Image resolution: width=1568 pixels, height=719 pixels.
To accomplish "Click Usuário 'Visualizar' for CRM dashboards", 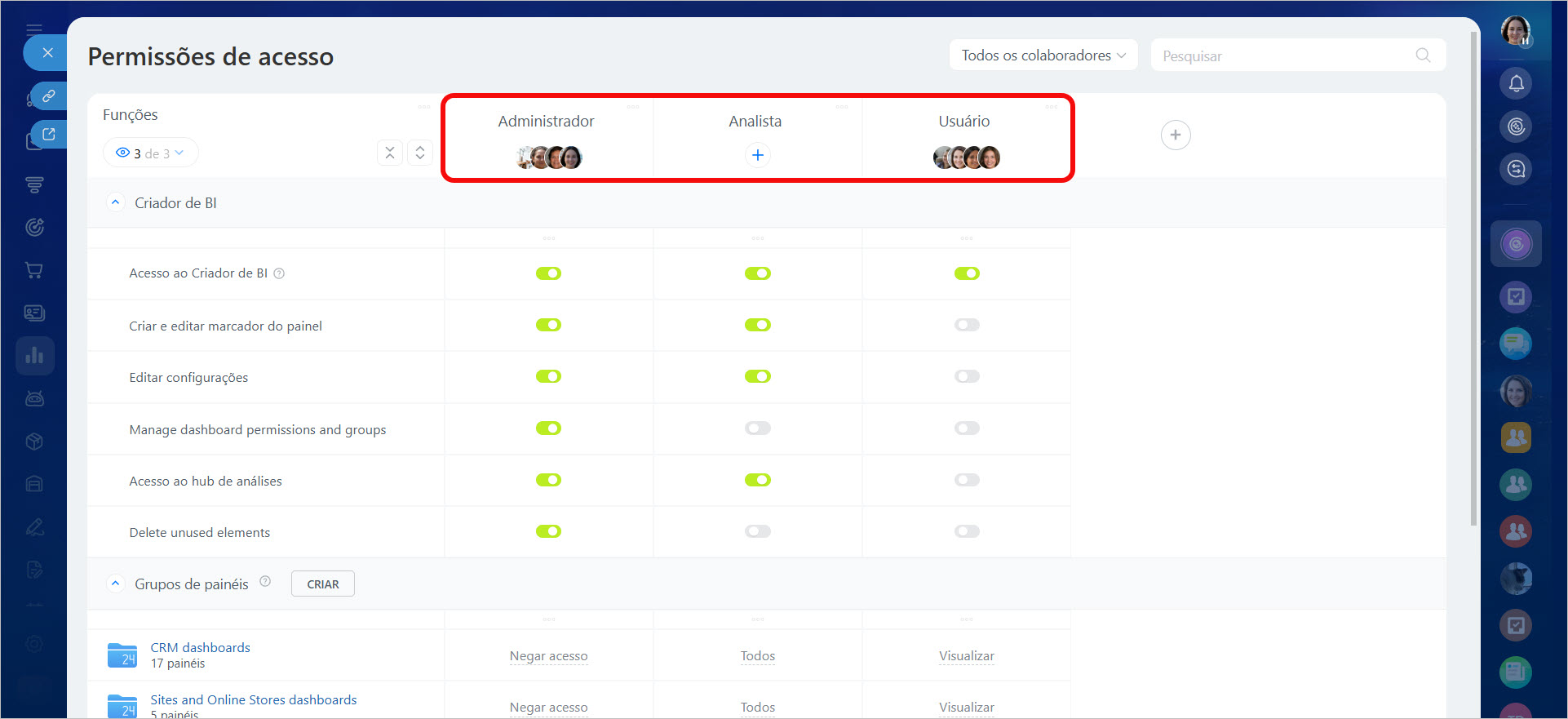I will click(966, 656).
